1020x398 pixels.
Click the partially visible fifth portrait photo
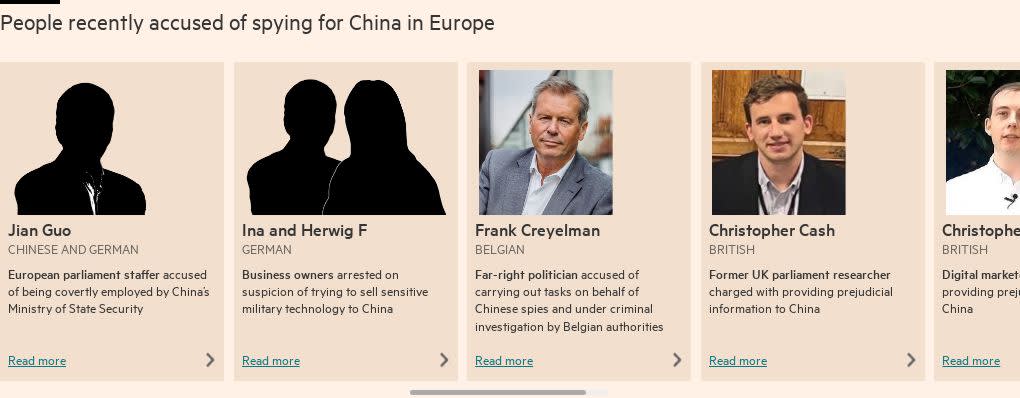[983, 142]
